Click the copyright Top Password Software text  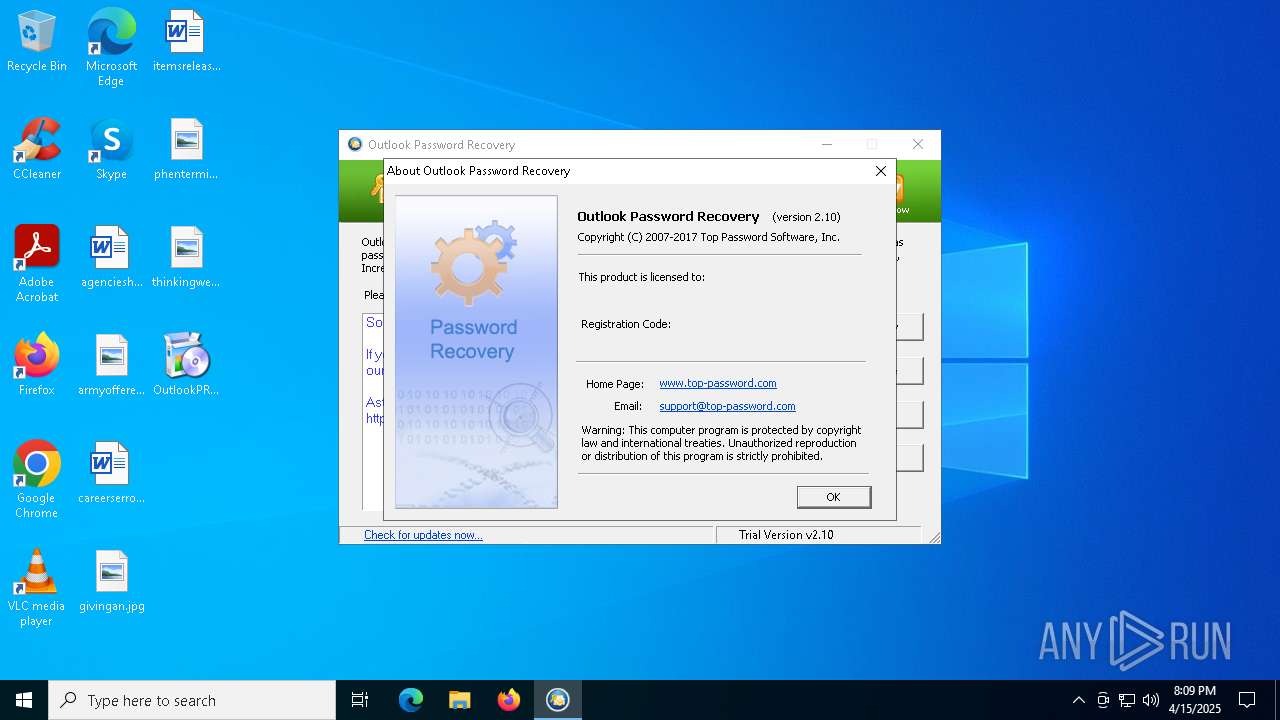709,238
